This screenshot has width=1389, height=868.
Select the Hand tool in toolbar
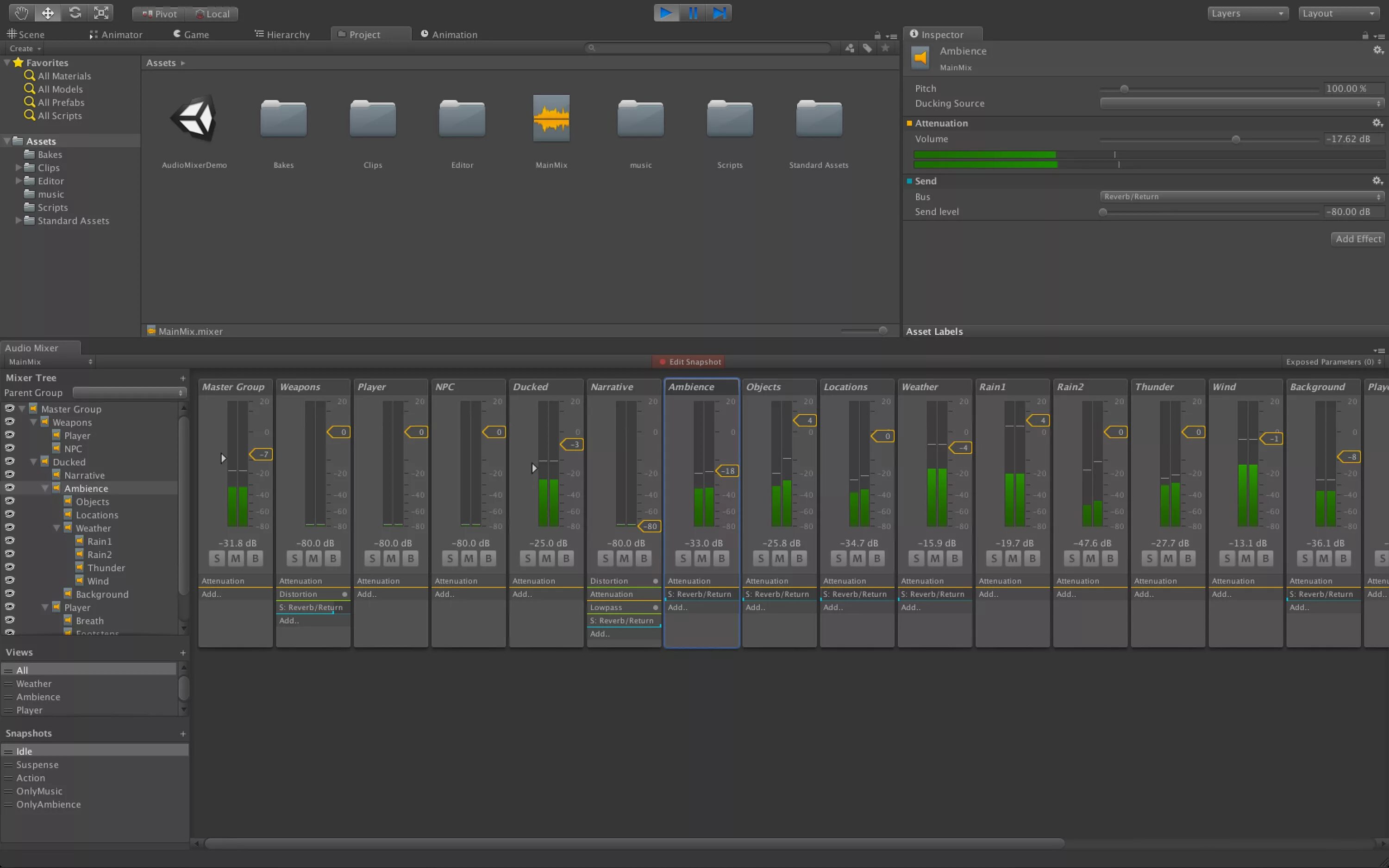[x=21, y=12]
